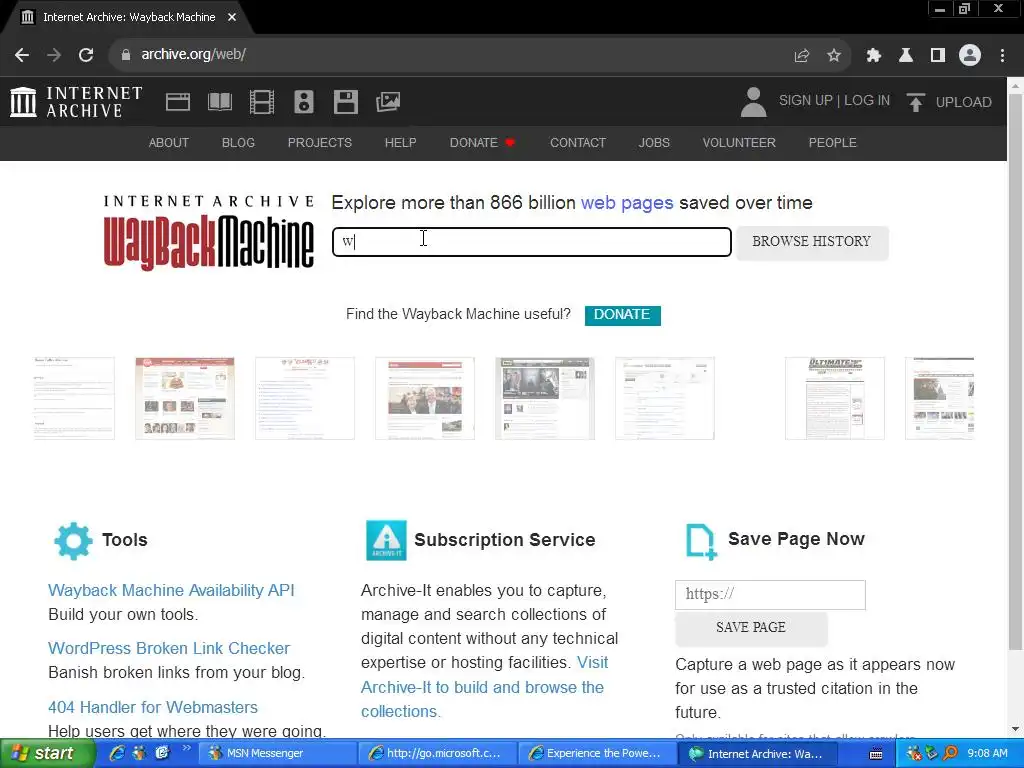Follow the 'web pages' link
The width and height of the screenshot is (1024, 768).
click(x=627, y=203)
